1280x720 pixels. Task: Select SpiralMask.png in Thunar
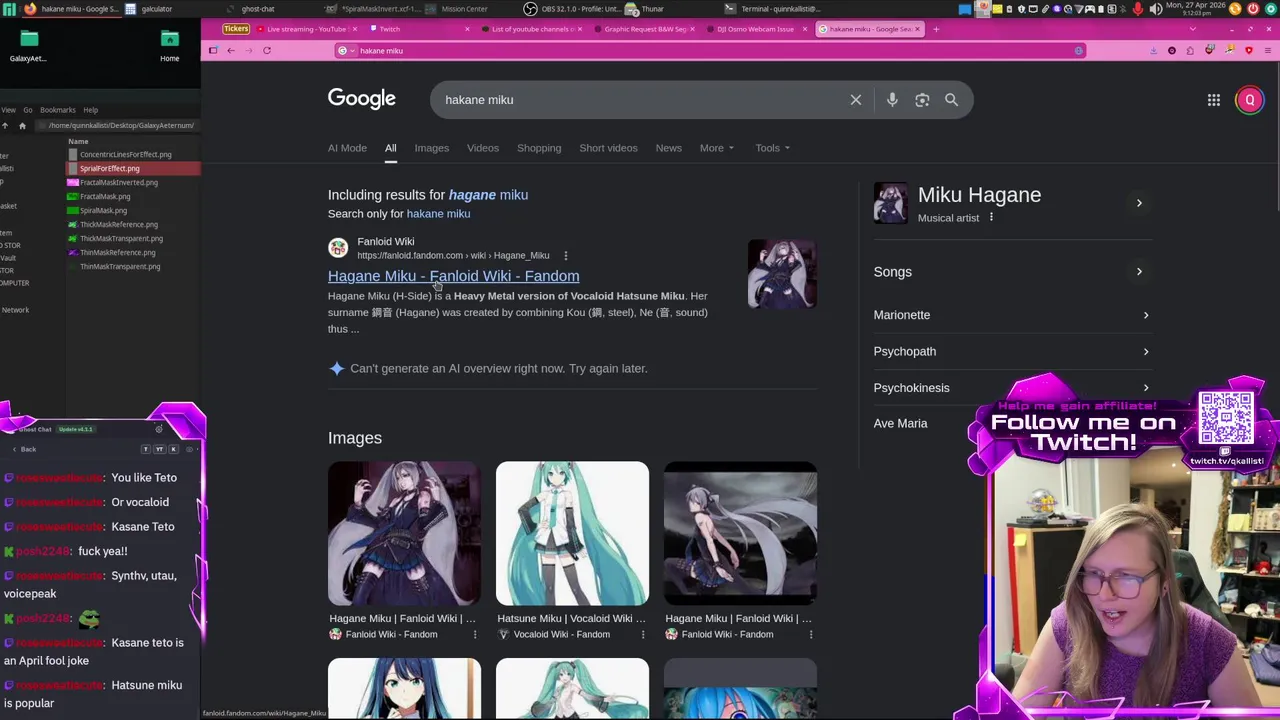(103, 211)
